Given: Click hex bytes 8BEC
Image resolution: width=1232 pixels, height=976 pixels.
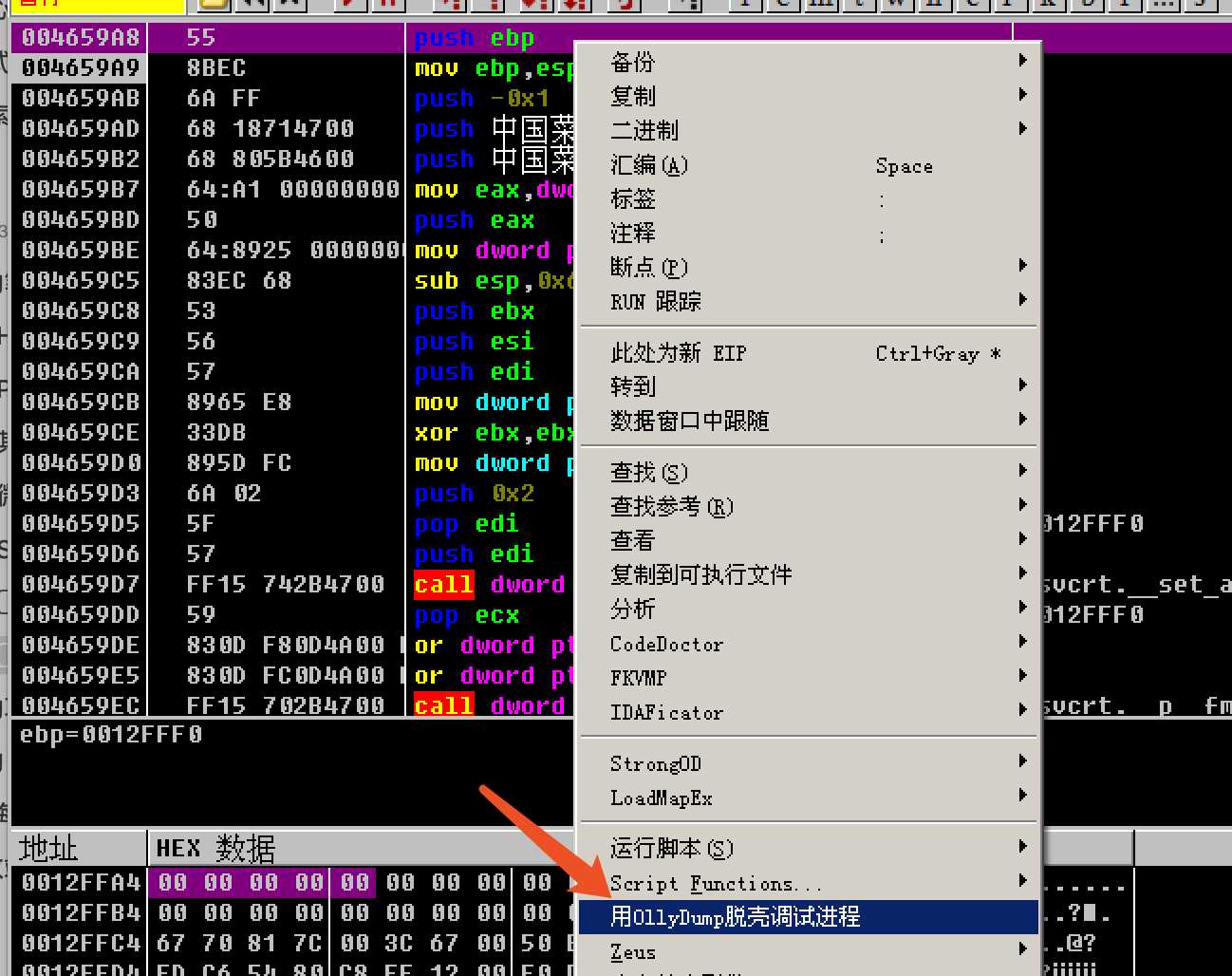Looking at the screenshot, I should pyautogui.click(x=216, y=68).
